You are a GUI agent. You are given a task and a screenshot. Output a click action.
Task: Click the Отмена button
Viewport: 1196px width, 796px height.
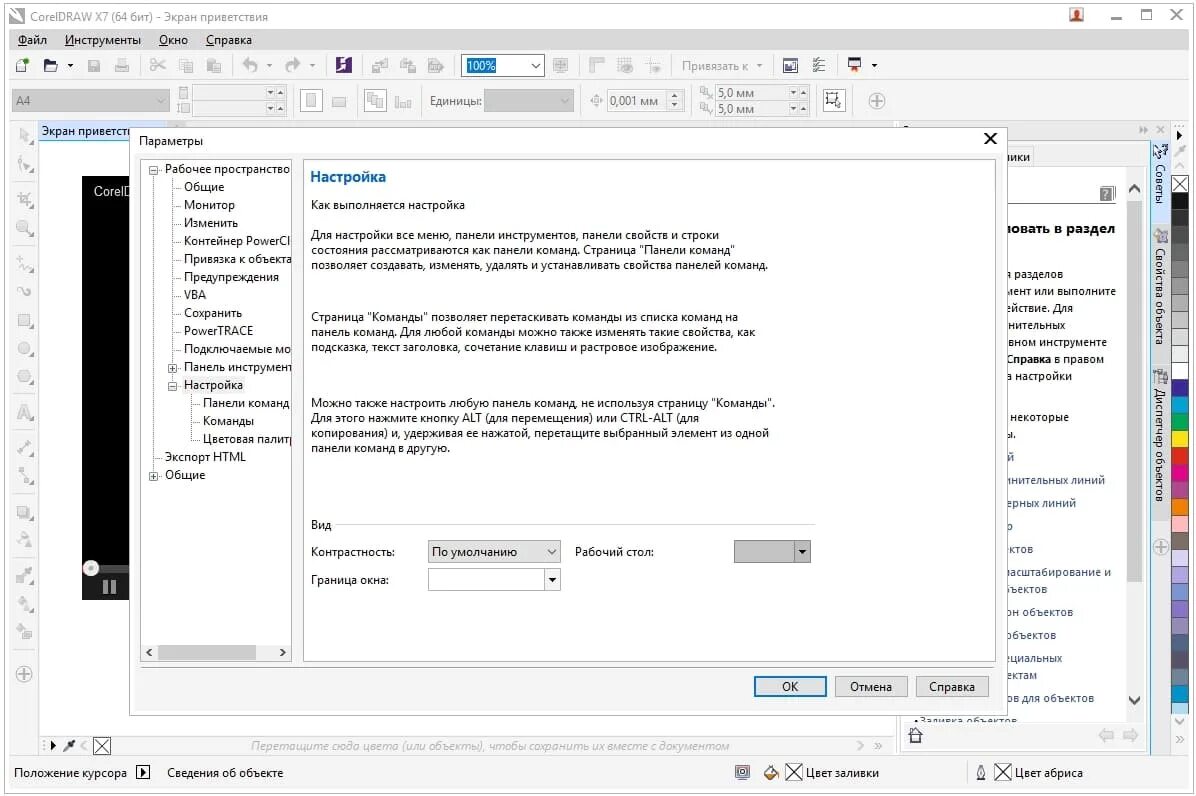click(870, 686)
